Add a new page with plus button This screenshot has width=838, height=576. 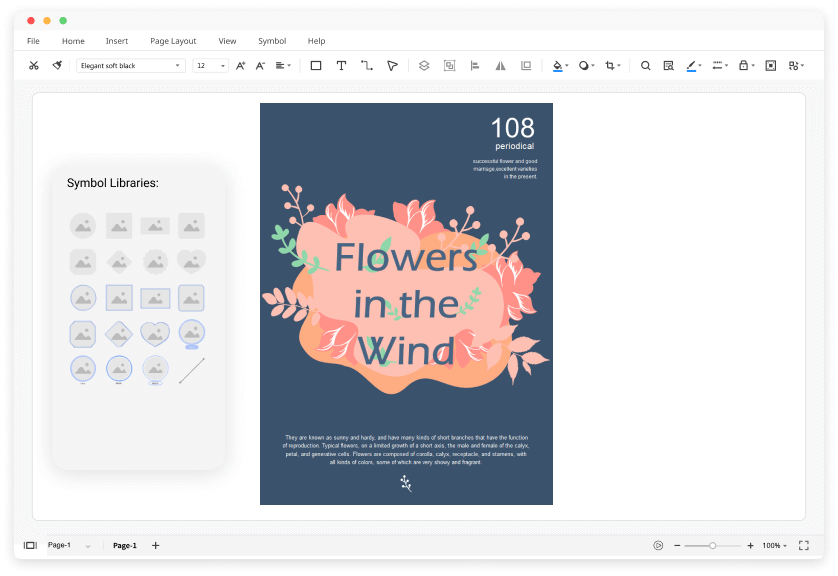coord(155,545)
